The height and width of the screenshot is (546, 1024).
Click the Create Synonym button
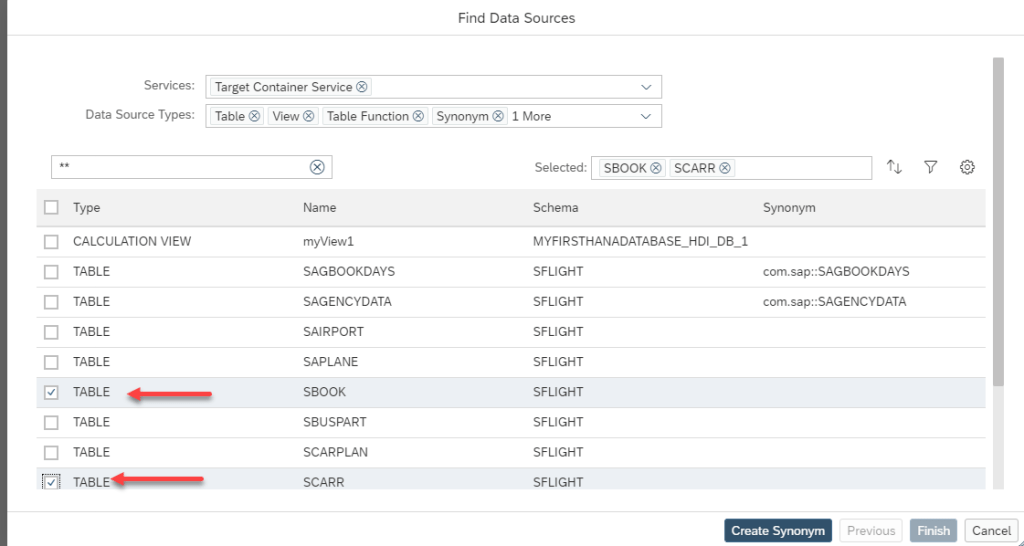778,531
